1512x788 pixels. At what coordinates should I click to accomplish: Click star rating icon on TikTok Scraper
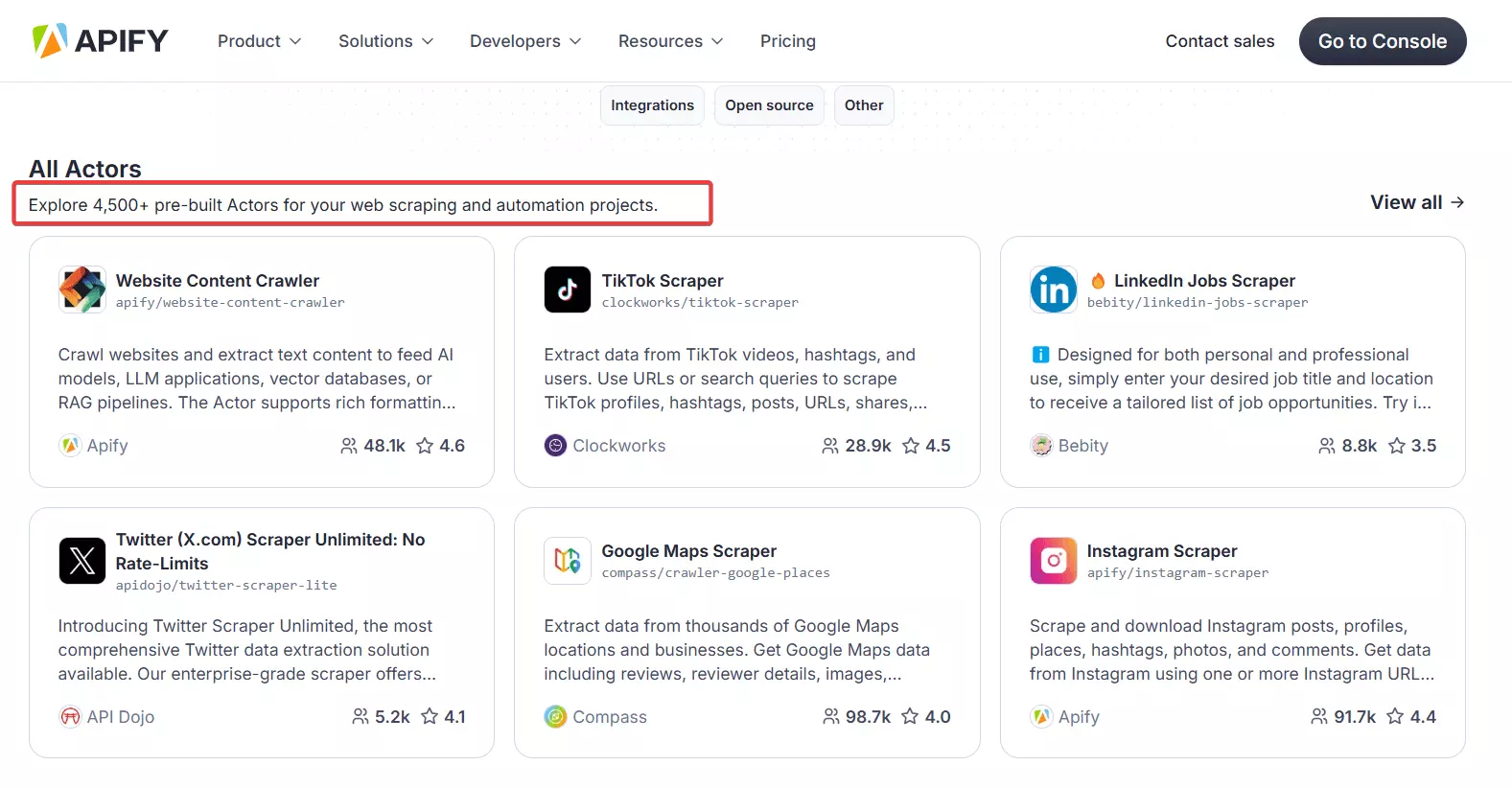[x=911, y=446]
